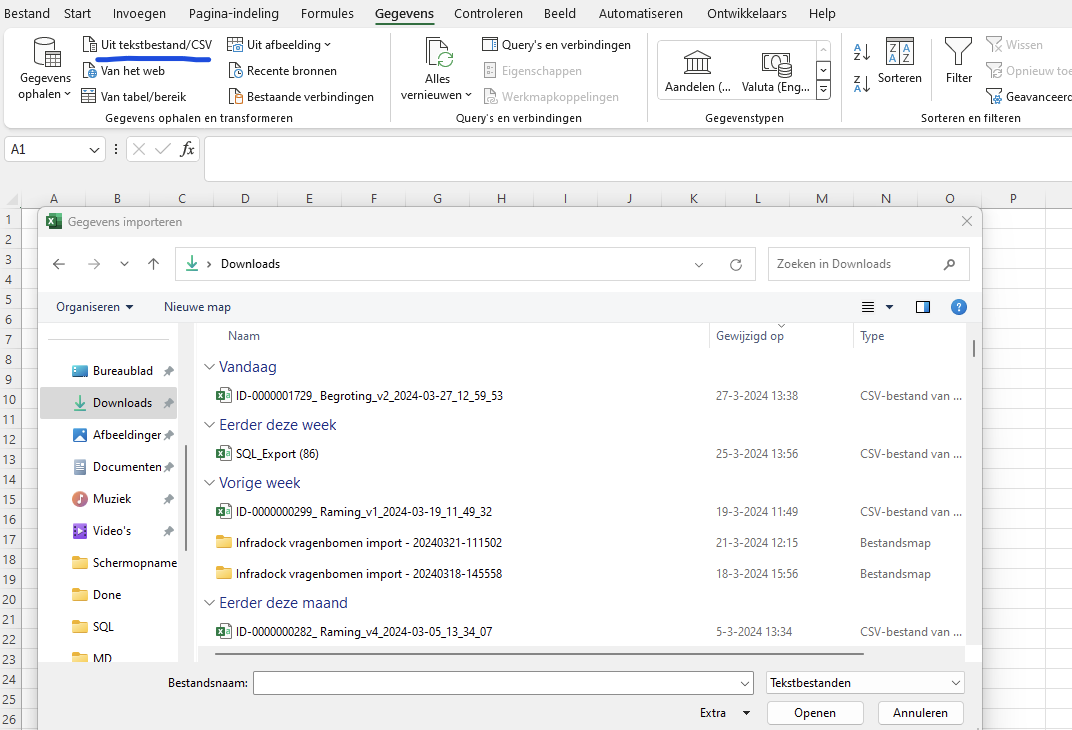Sort by Gewijzigd op column
Image resolution: width=1072 pixels, height=730 pixels.
[750, 336]
